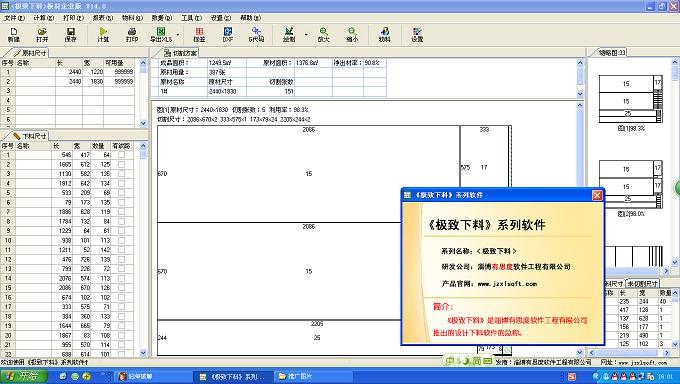Expand dropdown arrow beside 导出XLS

[178, 35]
